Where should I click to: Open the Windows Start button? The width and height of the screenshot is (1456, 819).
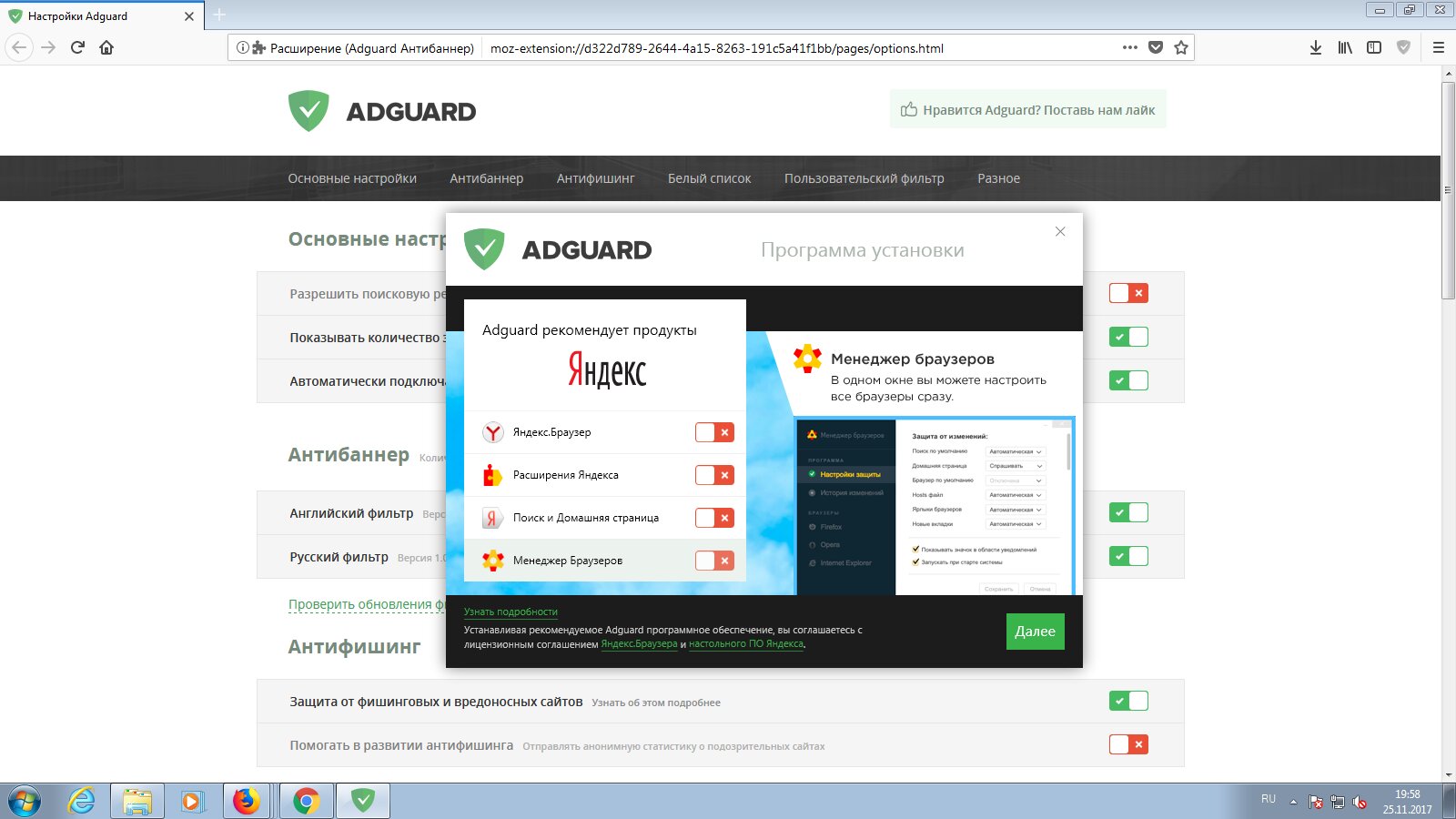(x=25, y=801)
